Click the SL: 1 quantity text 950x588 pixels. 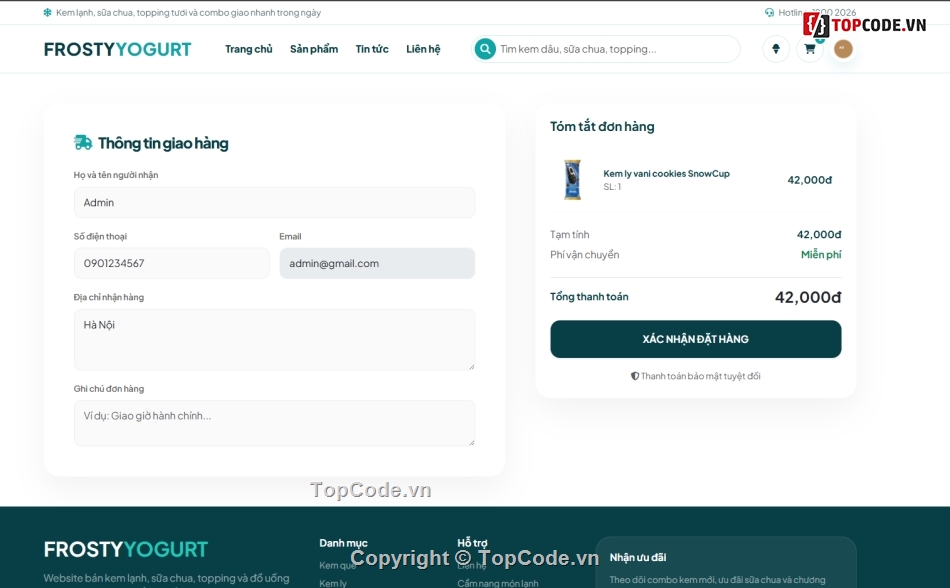coord(612,187)
